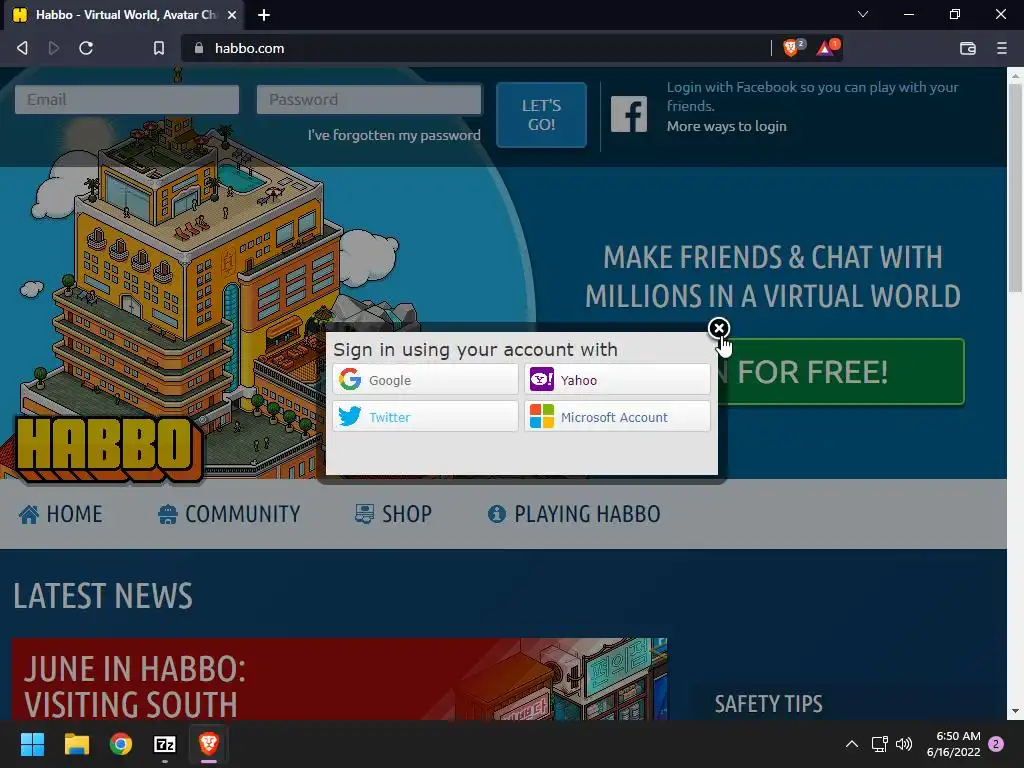Open the volume tray icon
The width and height of the screenshot is (1024, 768).
click(904, 744)
